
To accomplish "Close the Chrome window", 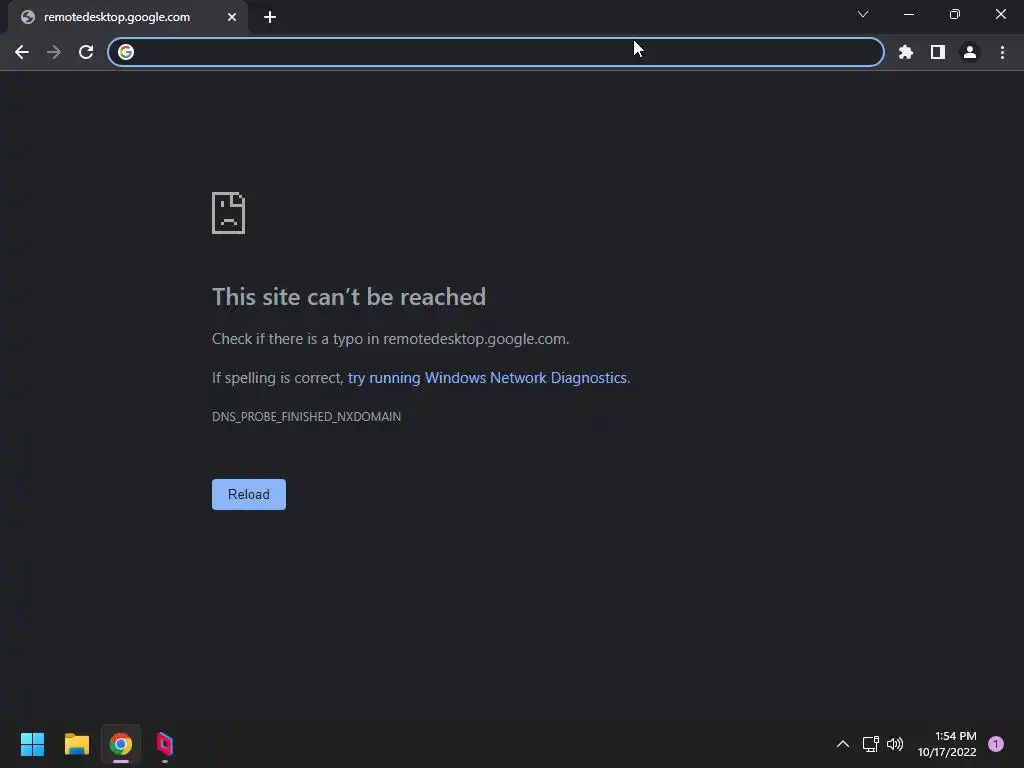I will (x=1000, y=14).
